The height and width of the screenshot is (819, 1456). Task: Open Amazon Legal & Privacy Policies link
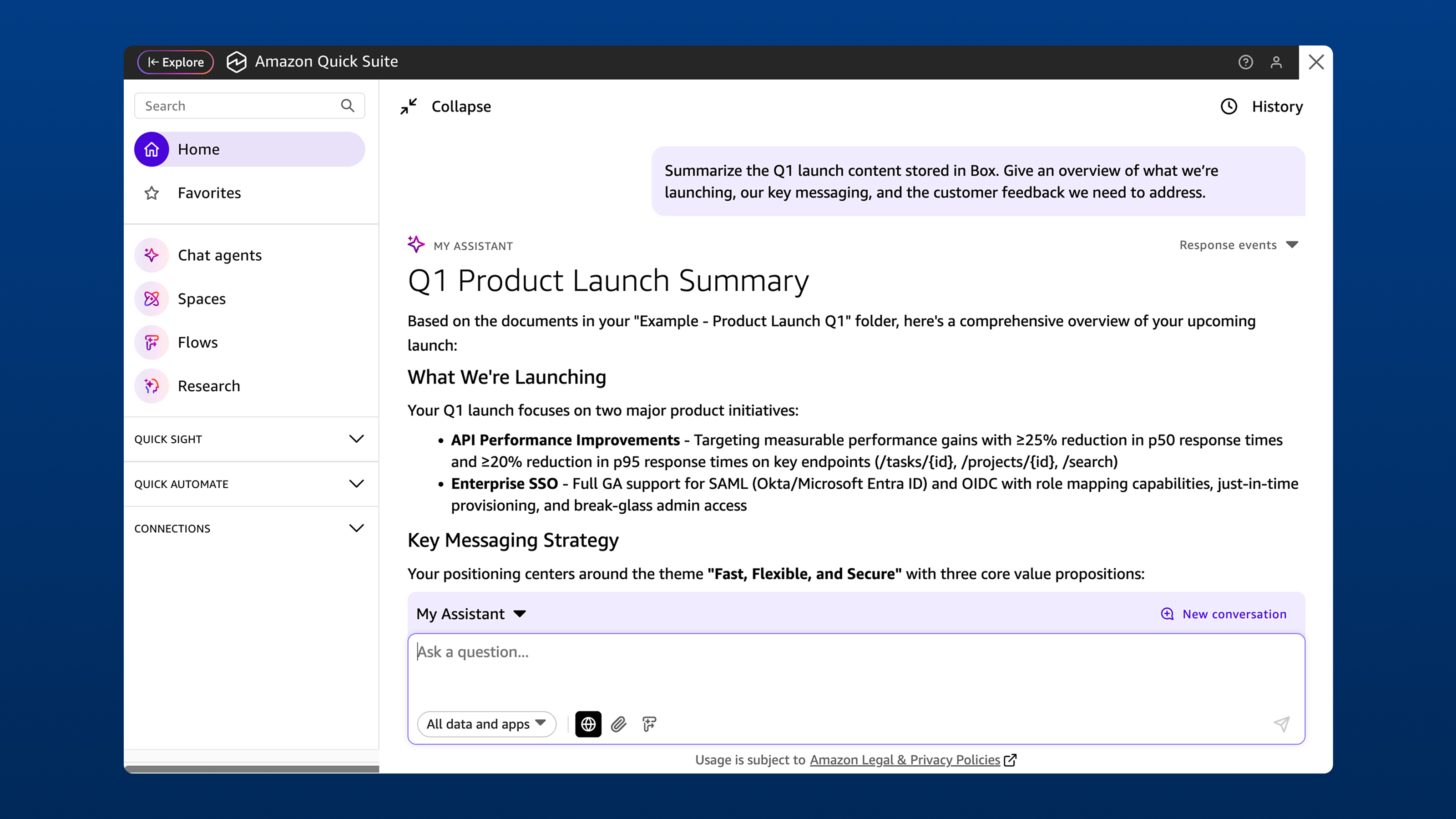pos(905,760)
